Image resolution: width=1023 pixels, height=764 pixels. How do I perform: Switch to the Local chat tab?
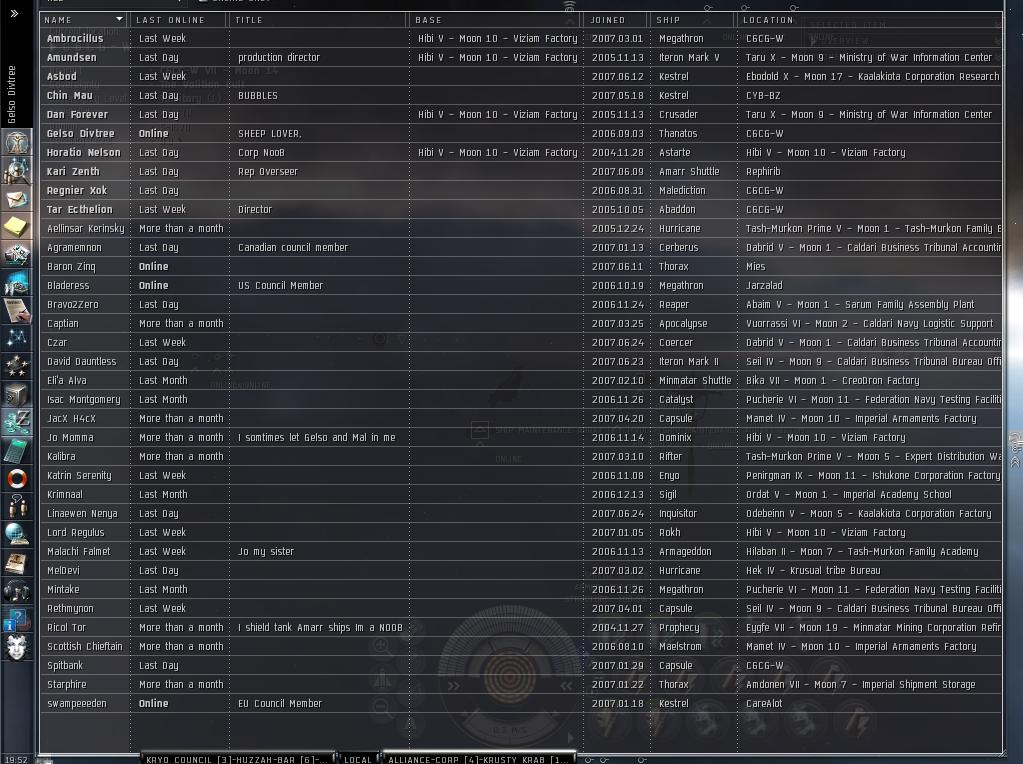358,759
